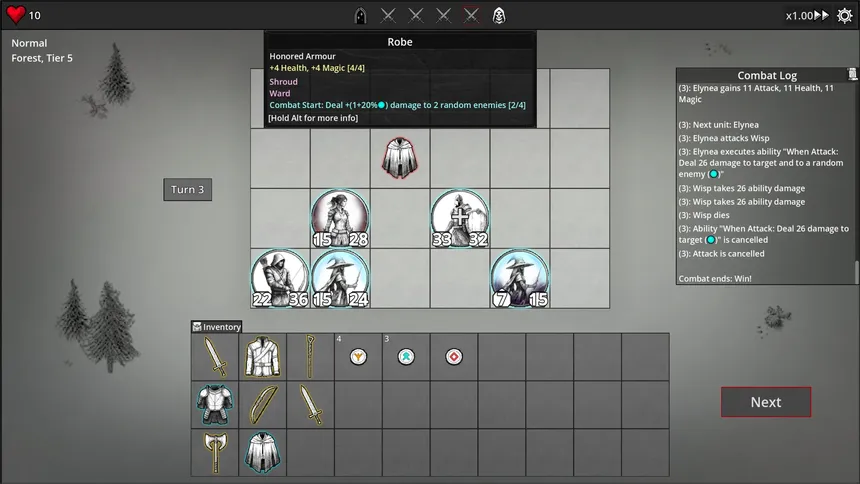The height and width of the screenshot is (484, 860).
Task: Select the red-highlighted crossed swords battle icon
Action: click(x=471, y=15)
